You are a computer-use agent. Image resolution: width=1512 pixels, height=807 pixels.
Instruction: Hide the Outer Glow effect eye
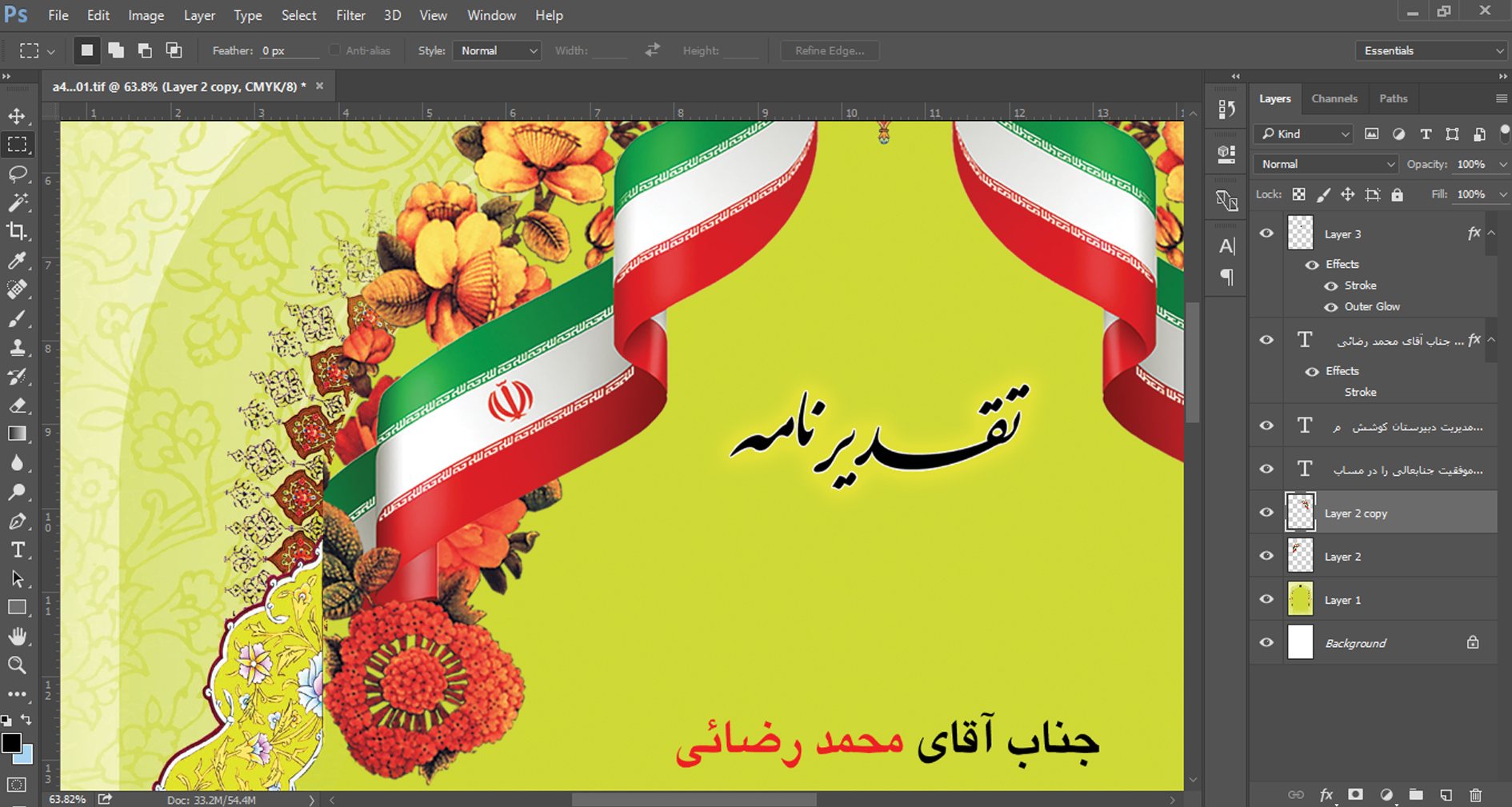[1331, 307]
